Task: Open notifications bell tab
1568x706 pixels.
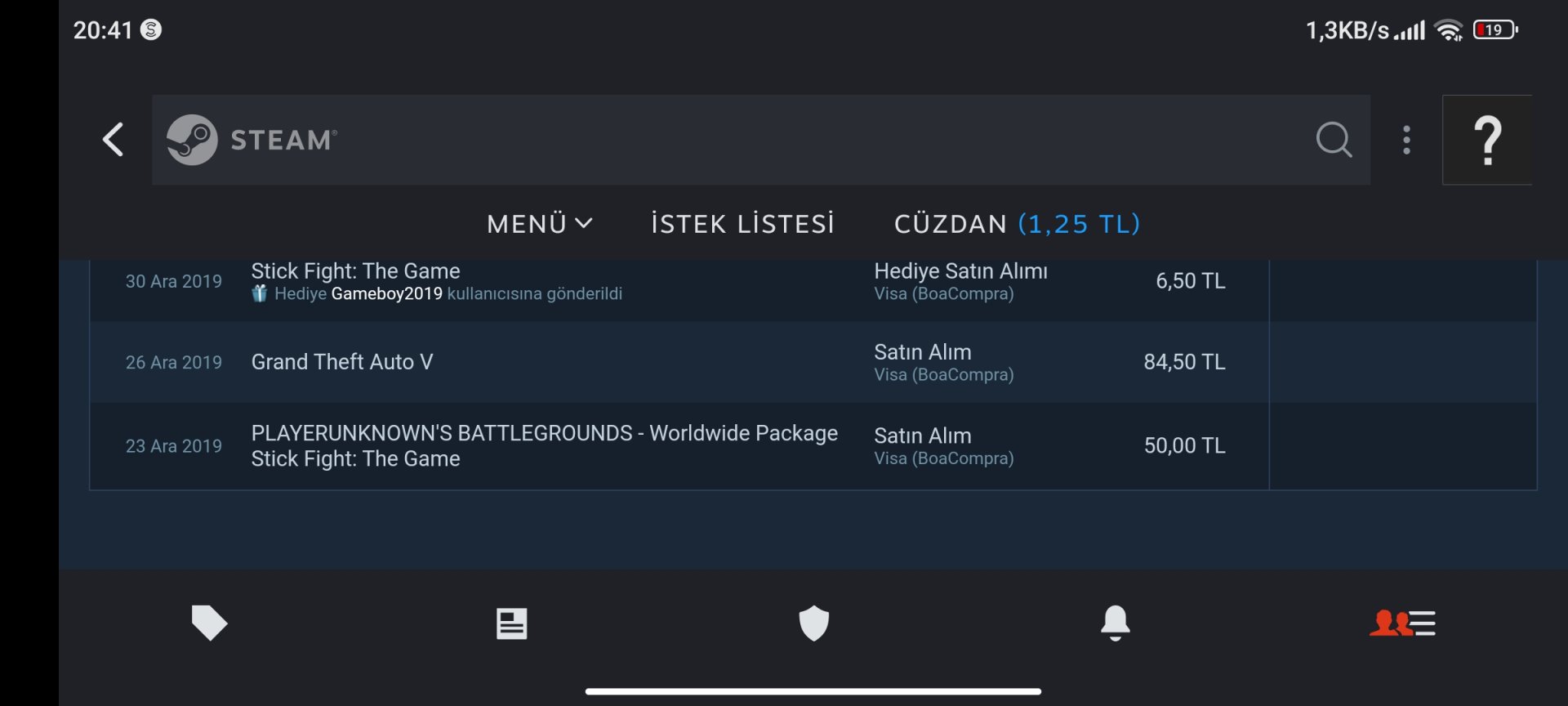Action: 1116,623
